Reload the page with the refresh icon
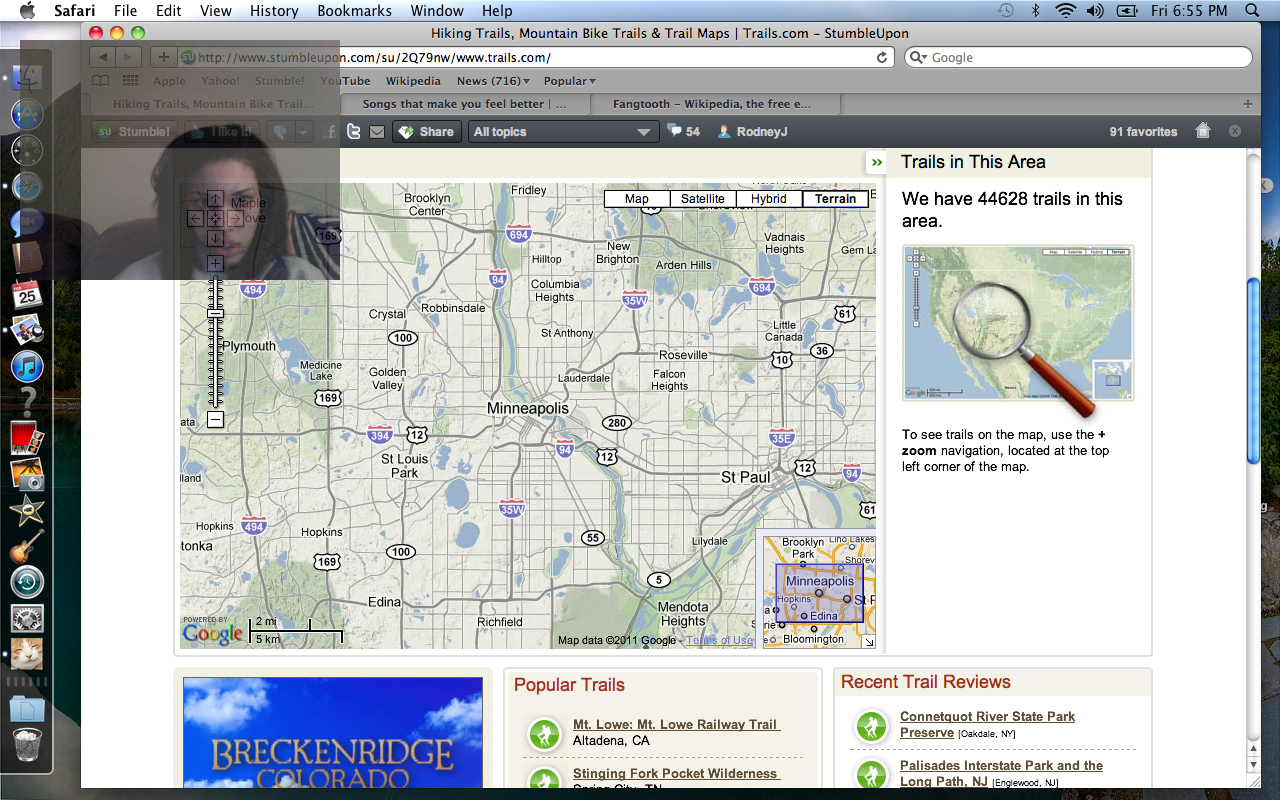 (882, 58)
